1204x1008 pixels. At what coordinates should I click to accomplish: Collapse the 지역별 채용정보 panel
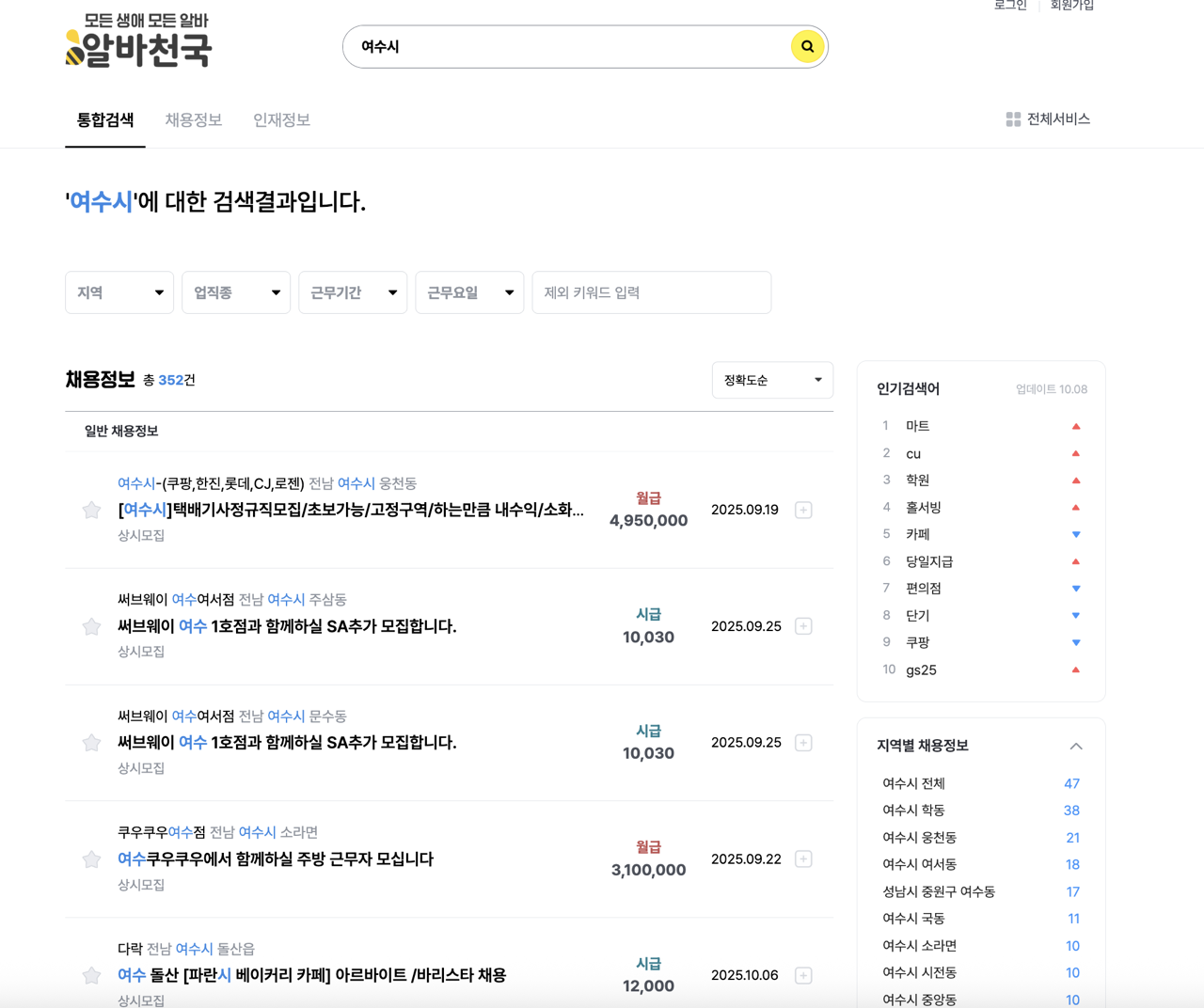click(x=1075, y=746)
